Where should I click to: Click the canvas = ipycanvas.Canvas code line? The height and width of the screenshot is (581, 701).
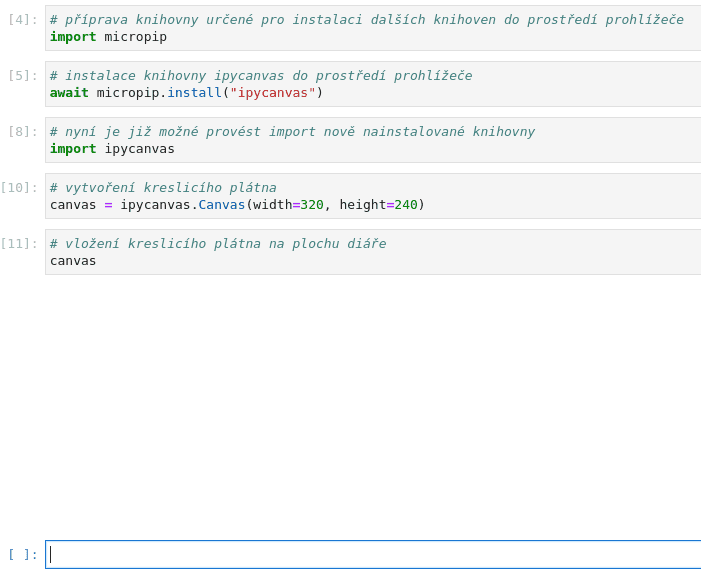point(237,205)
